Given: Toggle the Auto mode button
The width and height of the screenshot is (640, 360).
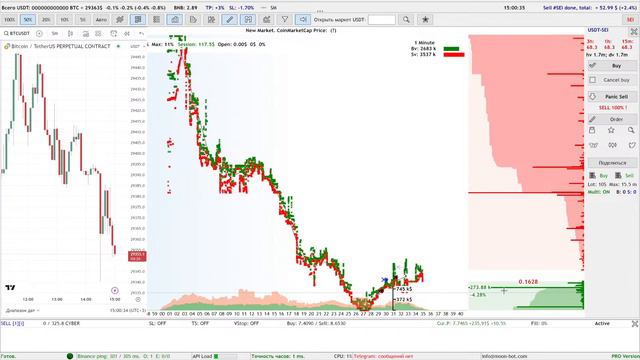Looking at the screenshot, I should [101, 20].
